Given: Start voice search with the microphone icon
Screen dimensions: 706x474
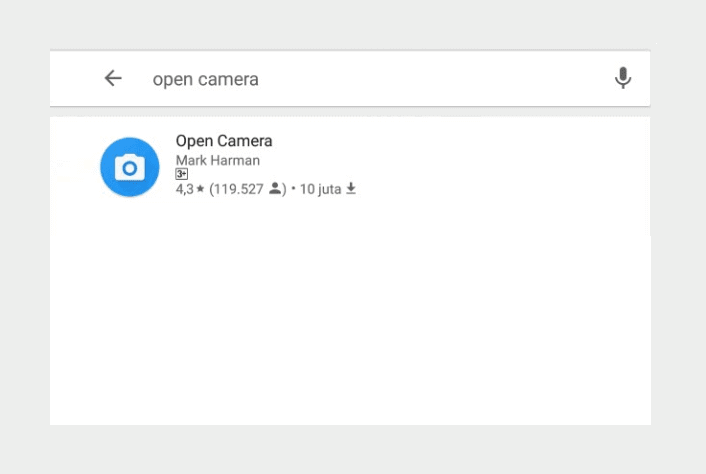Looking at the screenshot, I should tap(623, 78).
